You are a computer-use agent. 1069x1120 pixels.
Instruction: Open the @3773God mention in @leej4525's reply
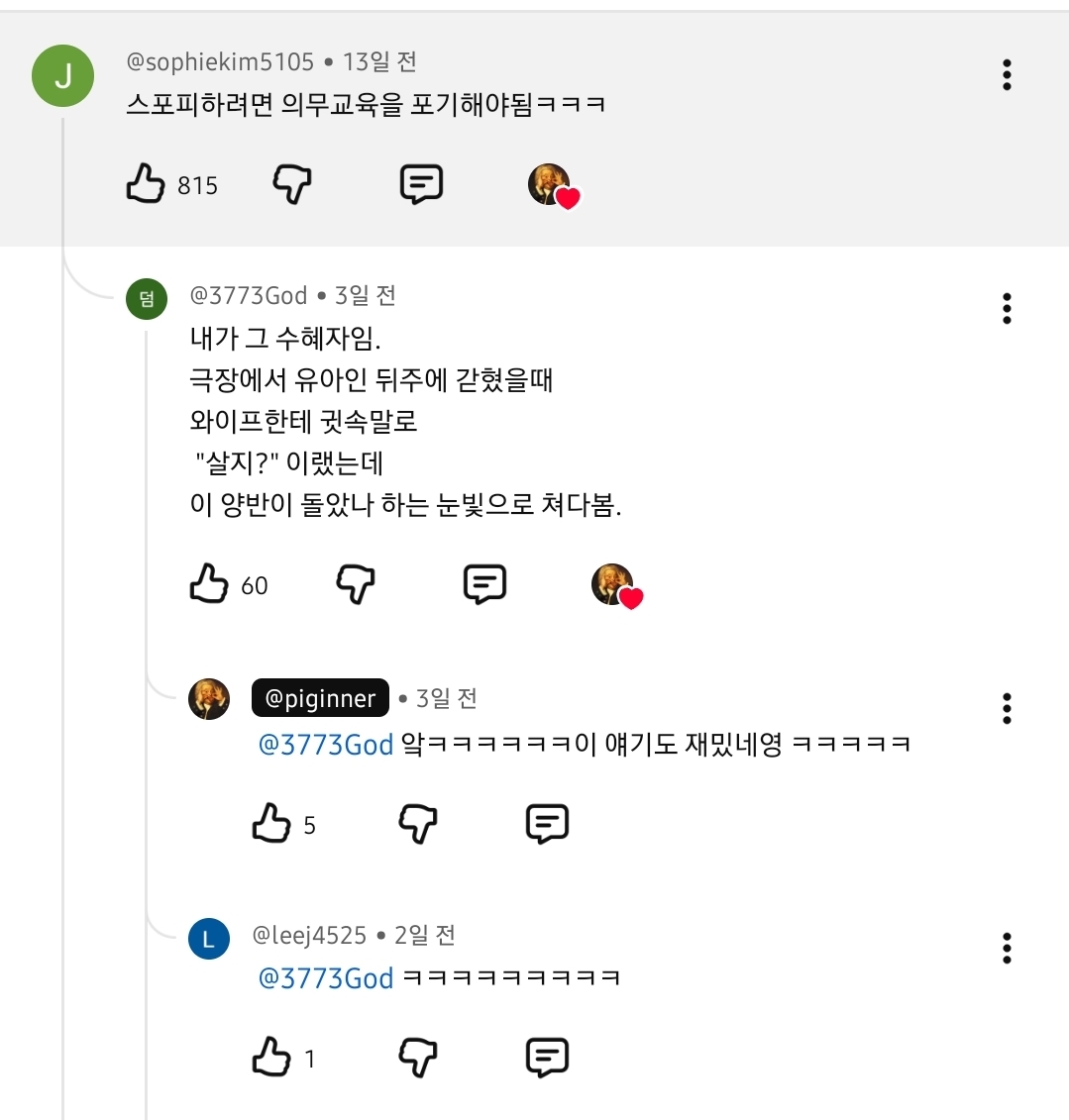pyautogui.click(x=326, y=978)
